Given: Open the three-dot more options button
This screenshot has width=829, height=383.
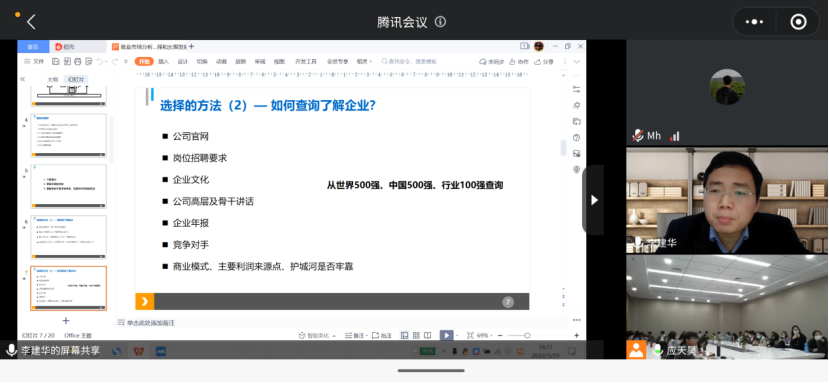Looking at the screenshot, I should pos(754,22).
